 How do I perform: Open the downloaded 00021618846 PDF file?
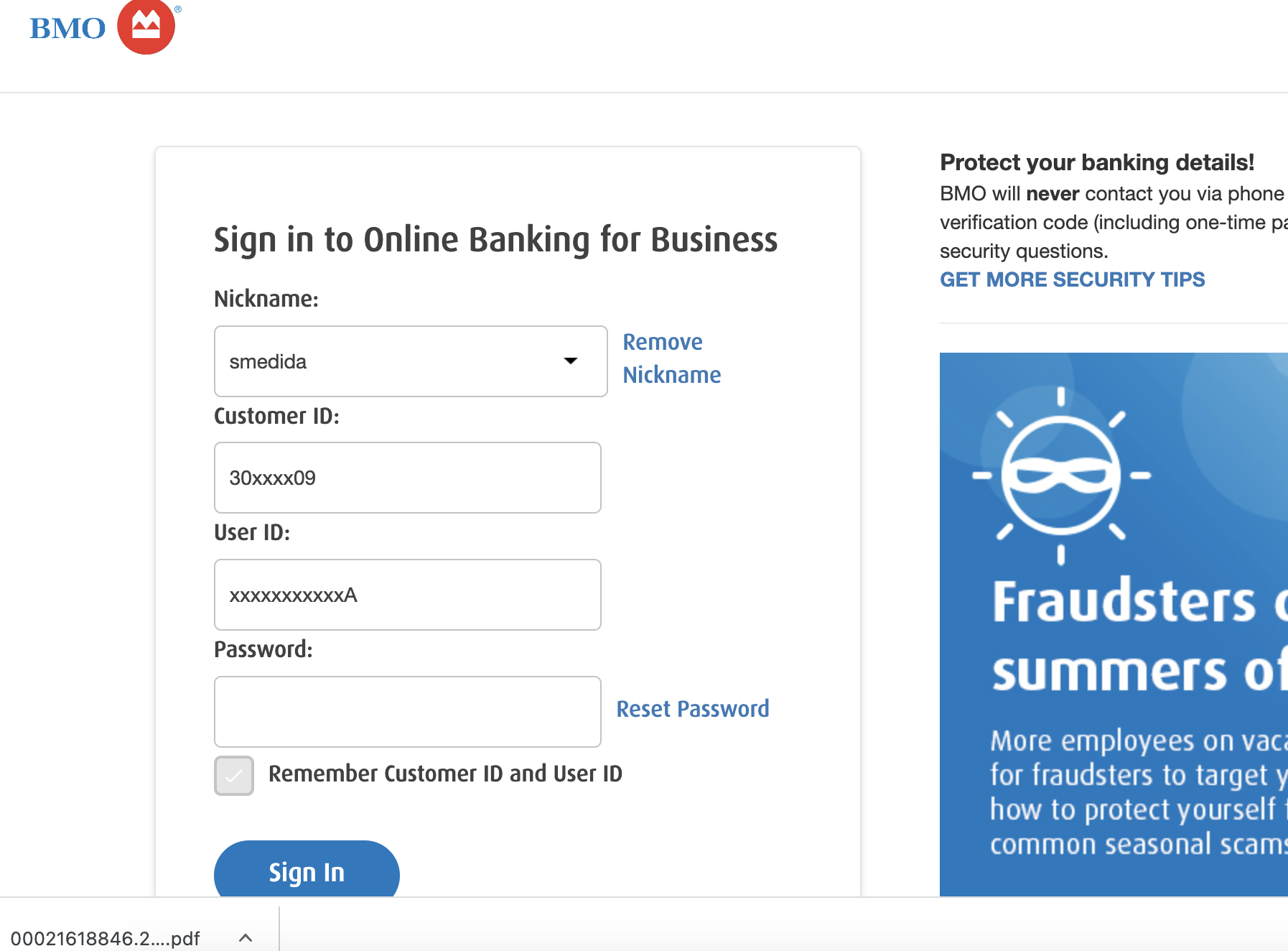106,938
